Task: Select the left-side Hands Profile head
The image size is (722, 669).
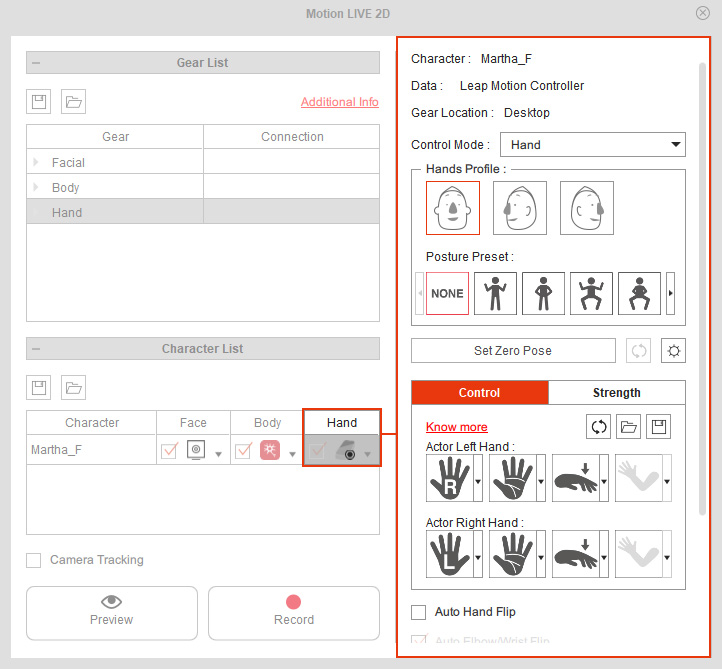Action: [520, 208]
